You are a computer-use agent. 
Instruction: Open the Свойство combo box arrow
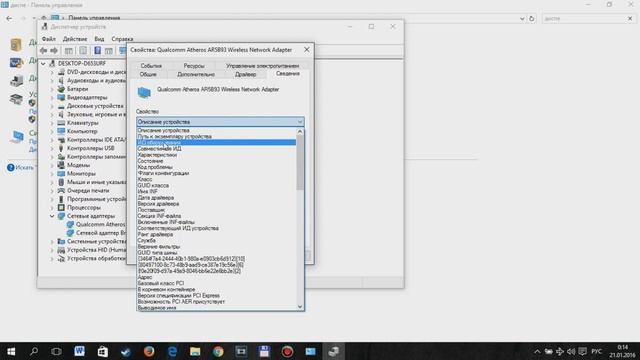click(x=300, y=122)
